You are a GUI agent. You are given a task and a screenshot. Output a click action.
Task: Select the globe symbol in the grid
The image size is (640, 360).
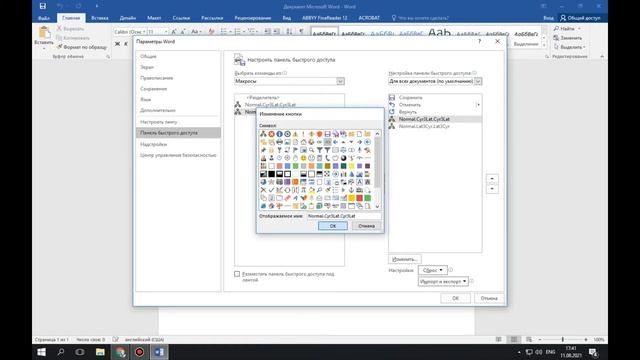coord(311,142)
